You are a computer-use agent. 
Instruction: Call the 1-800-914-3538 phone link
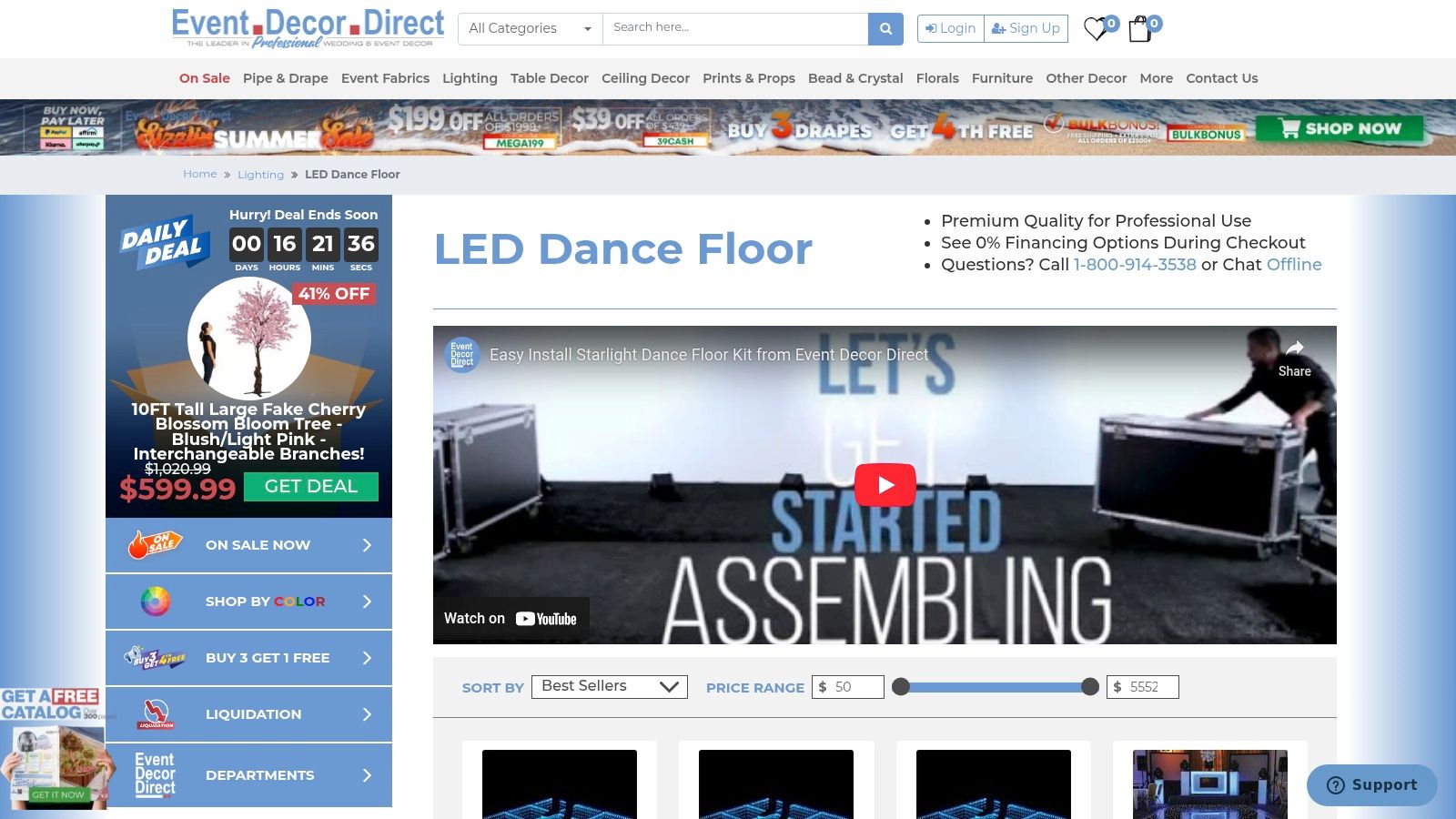(1135, 265)
